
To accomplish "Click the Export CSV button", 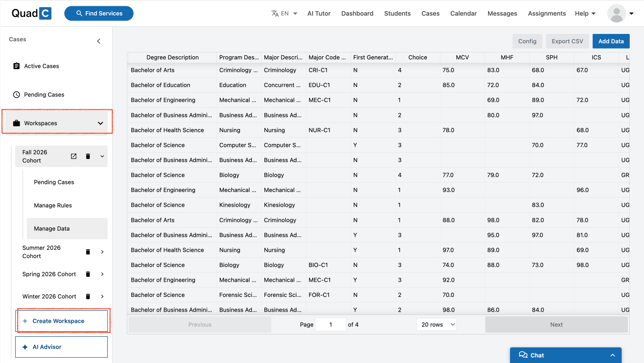I will click(567, 41).
